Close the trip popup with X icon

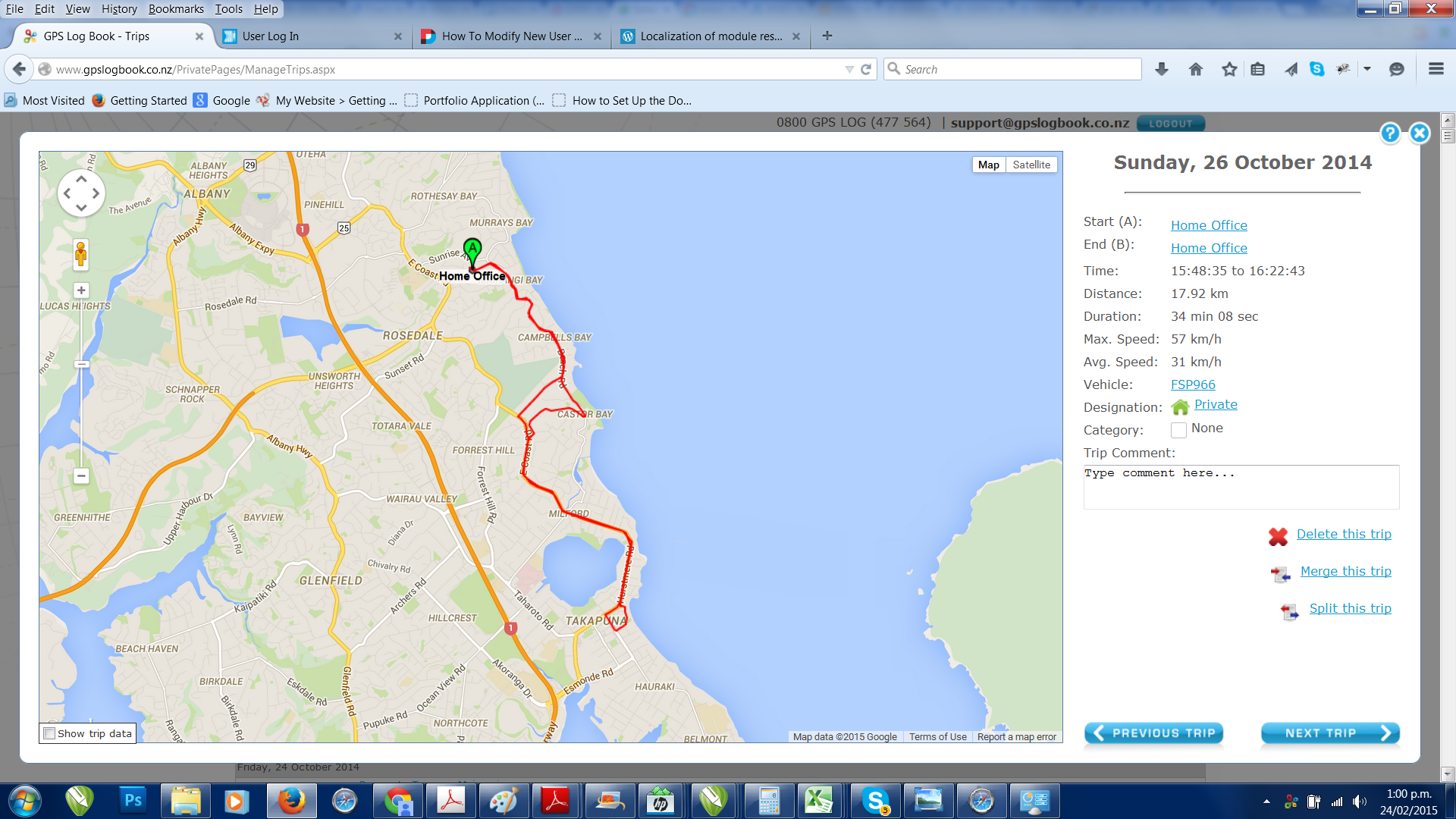(x=1420, y=133)
